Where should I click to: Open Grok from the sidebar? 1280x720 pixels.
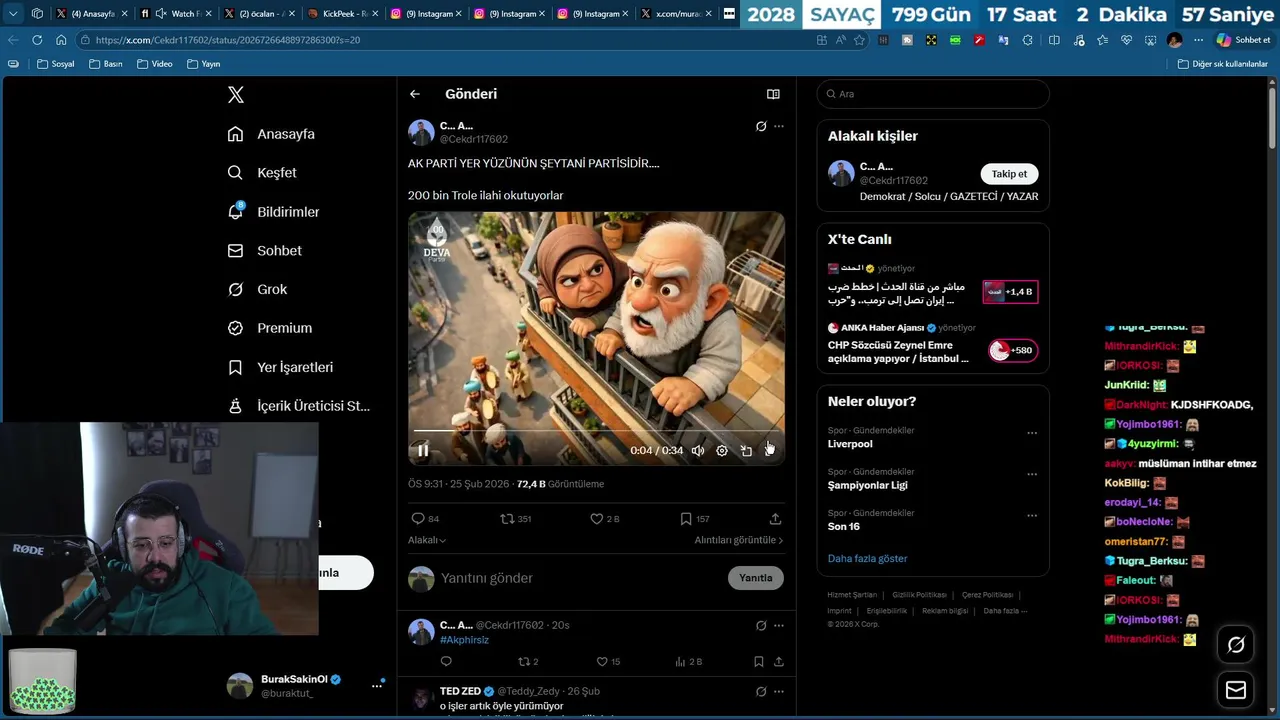pyautogui.click(x=258, y=289)
